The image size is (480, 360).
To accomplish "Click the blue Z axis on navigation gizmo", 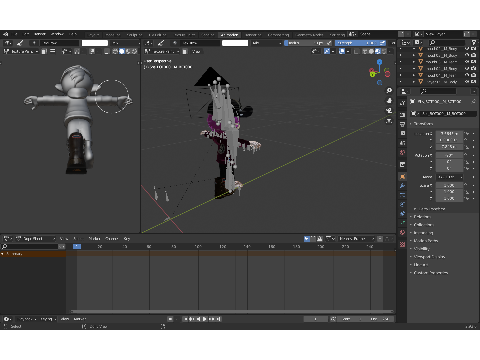I will pos(379,62).
